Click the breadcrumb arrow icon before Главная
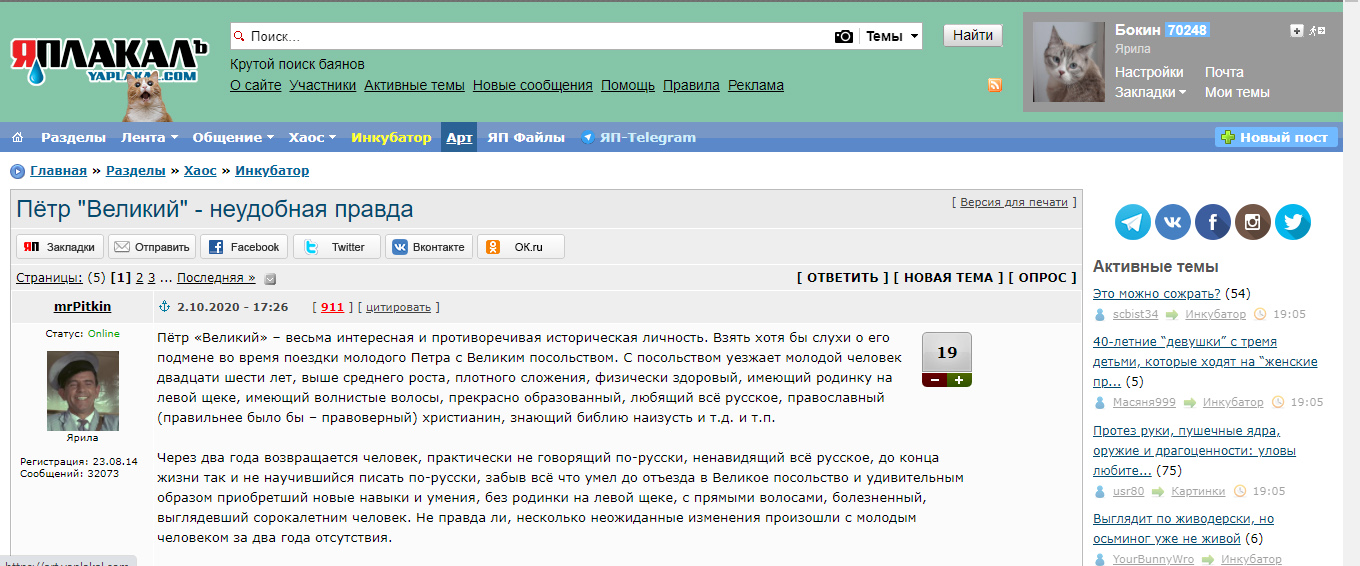 (18, 171)
